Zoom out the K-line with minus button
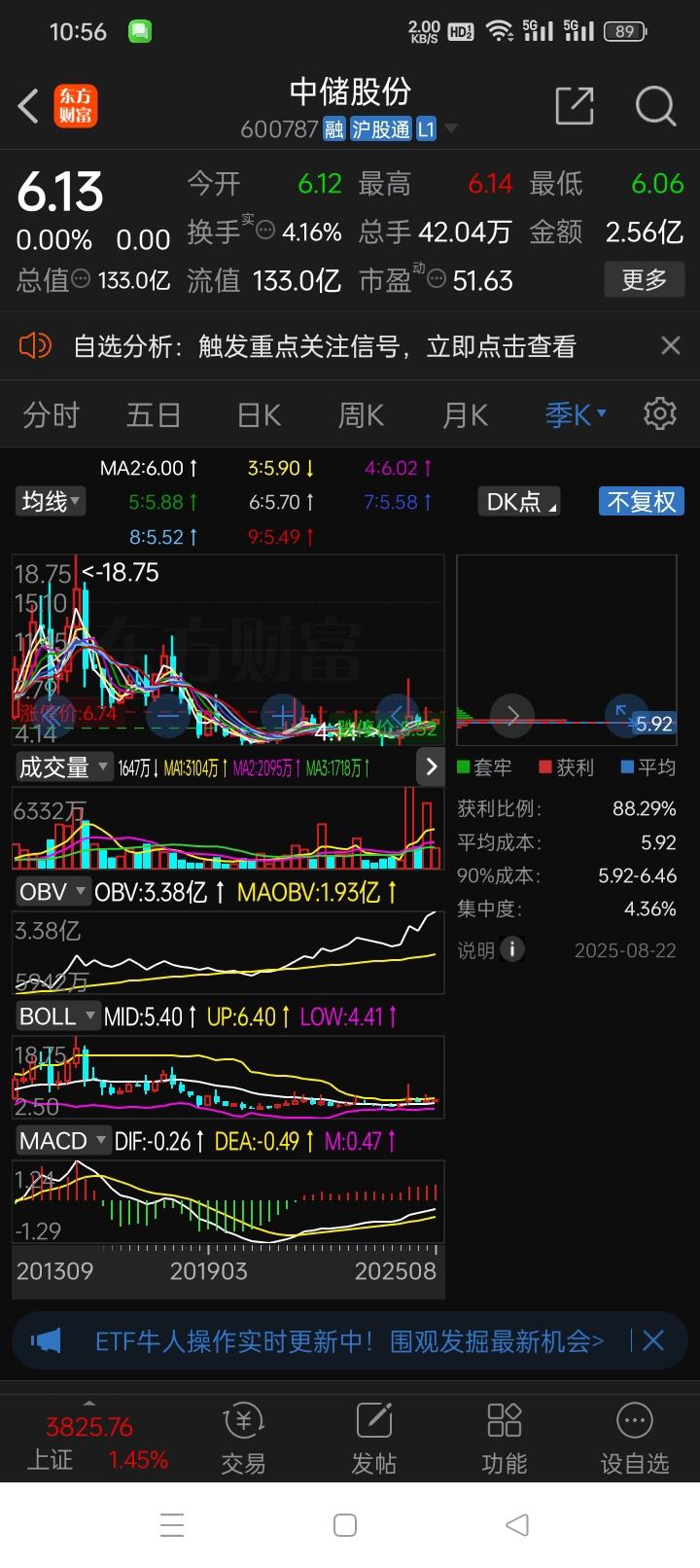 [x=168, y=716]
